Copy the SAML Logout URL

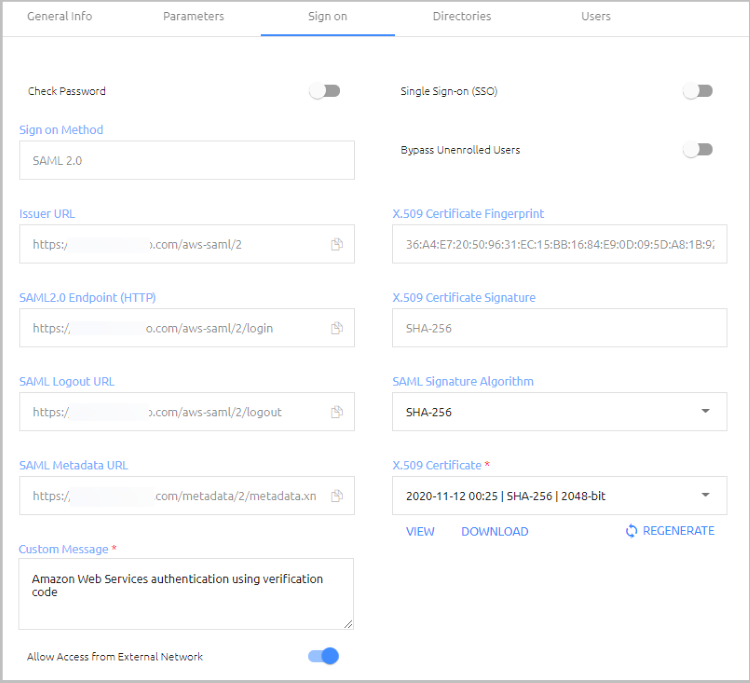pyautogui.click(x=337, y=412)
